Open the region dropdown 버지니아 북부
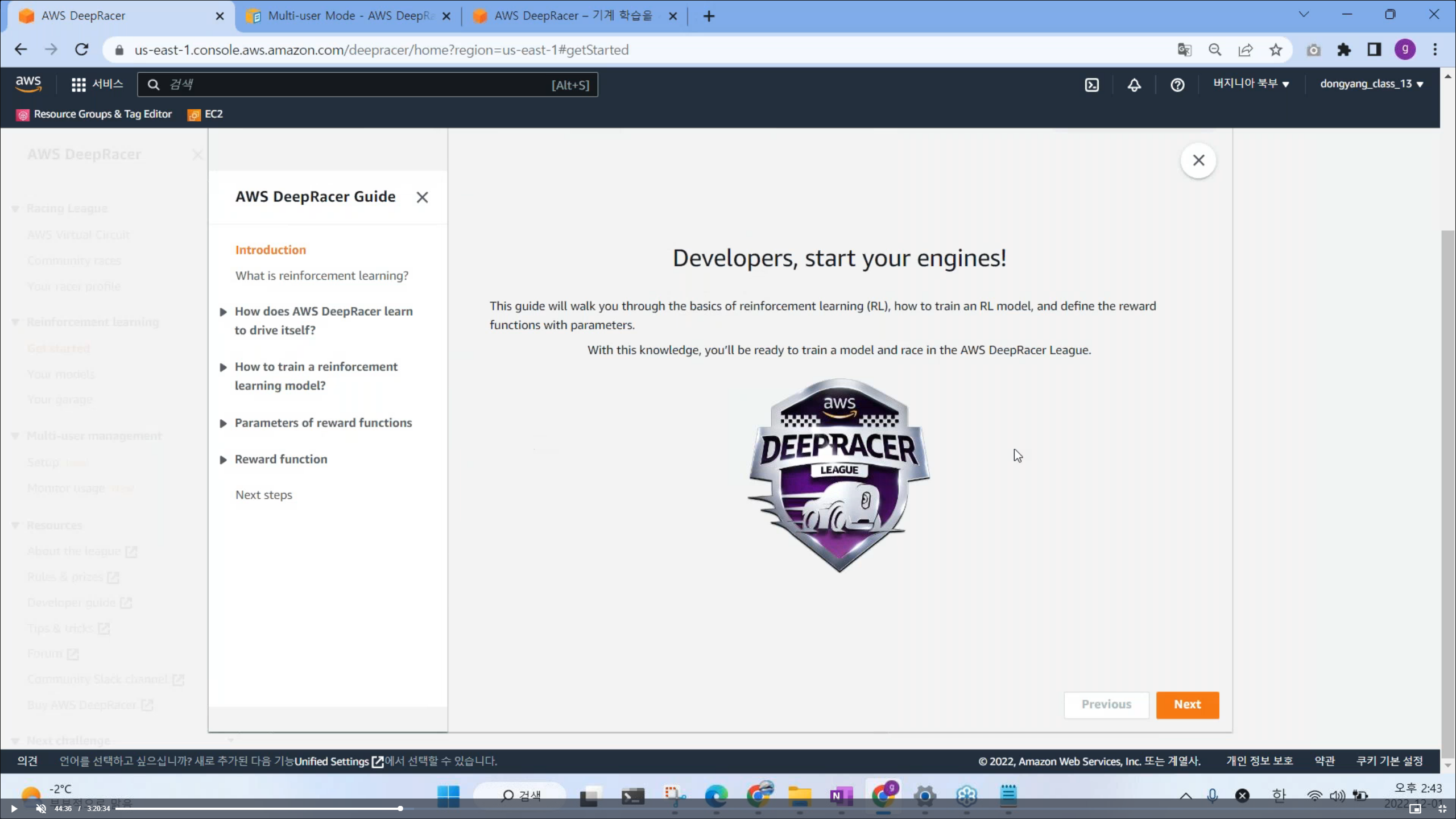Screen dimensions: 1456x819 pyautogui.click(x=1251, y=84)
